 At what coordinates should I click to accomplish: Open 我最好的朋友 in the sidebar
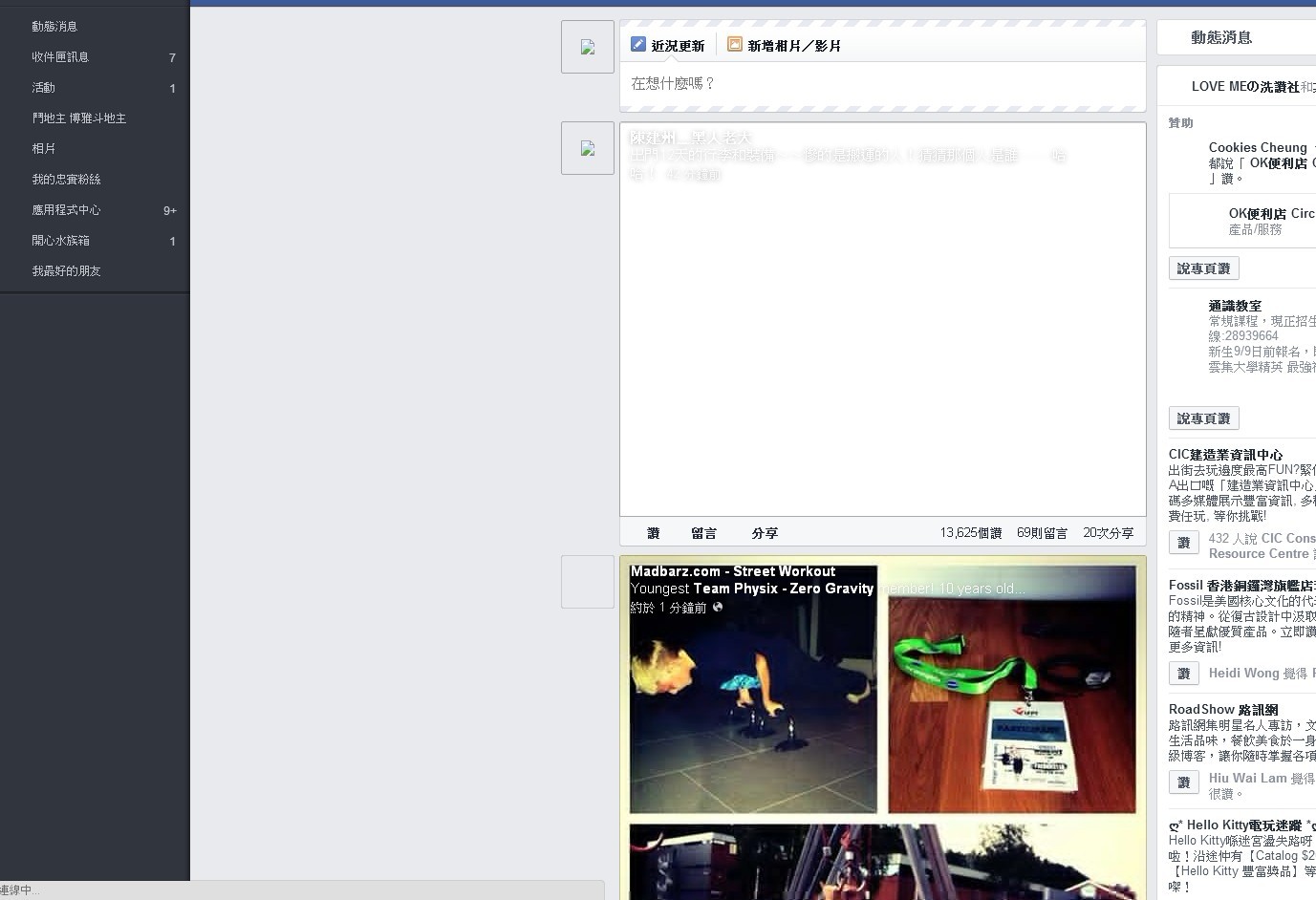(x=66, y=271)
